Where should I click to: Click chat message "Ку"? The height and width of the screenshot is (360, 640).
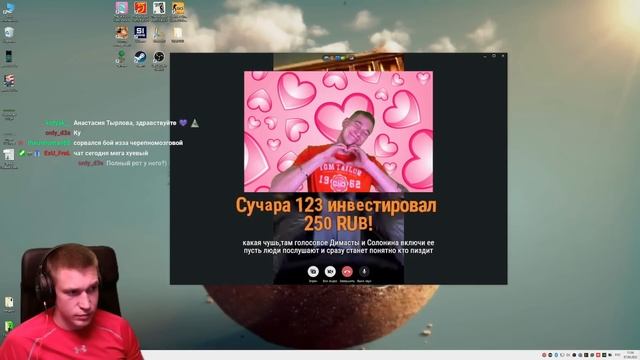pos(77,133)
